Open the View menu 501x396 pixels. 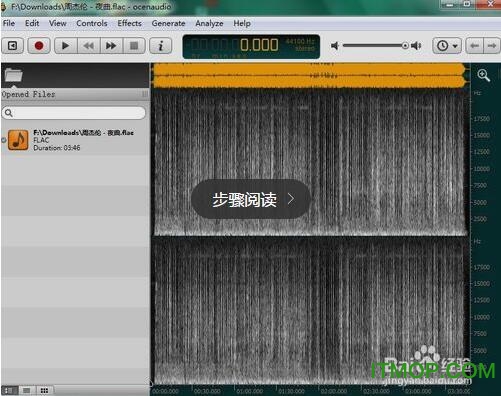click(58, 23)
